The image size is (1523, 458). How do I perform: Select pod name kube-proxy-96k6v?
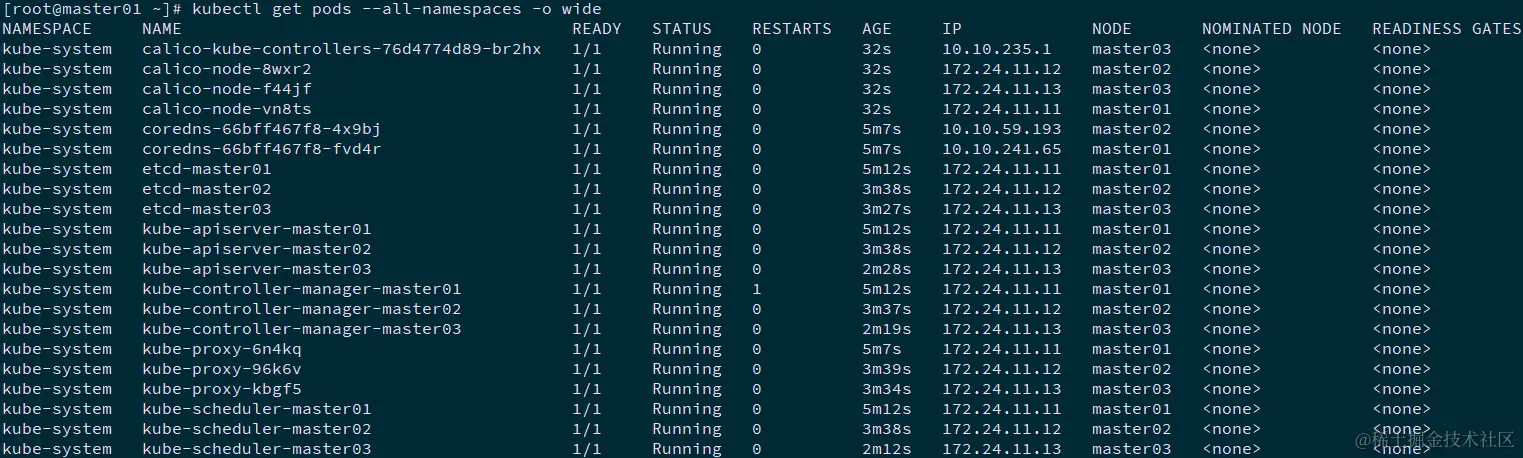point(222,369)
